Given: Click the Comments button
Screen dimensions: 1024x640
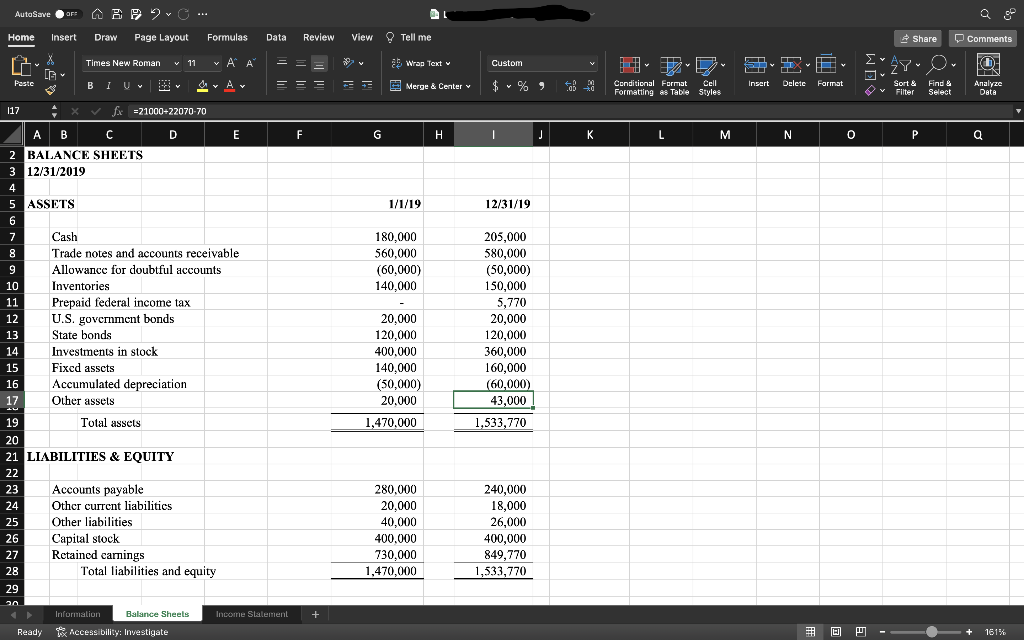Looking at the screenshot, I should pos(983,39).
